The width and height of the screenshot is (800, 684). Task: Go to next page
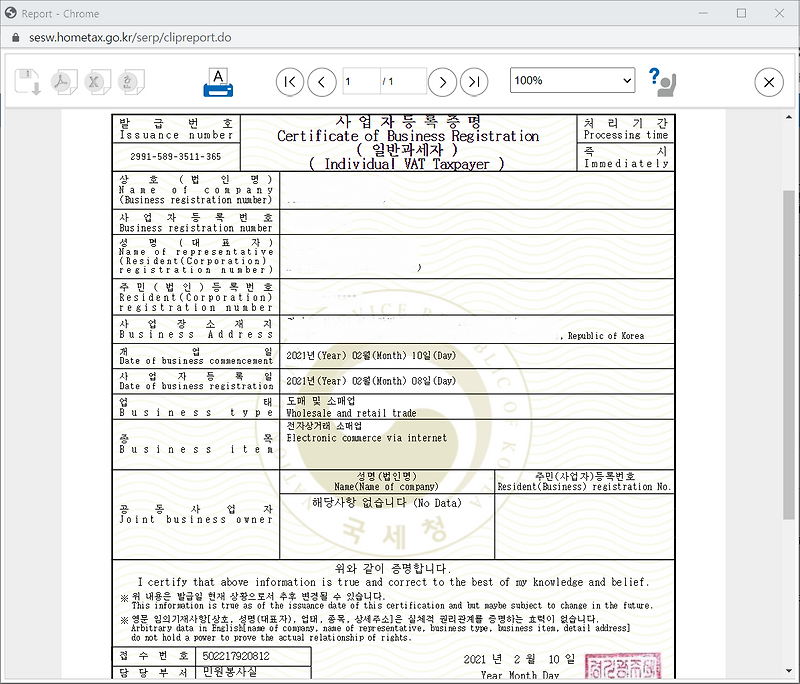(442, 82)
